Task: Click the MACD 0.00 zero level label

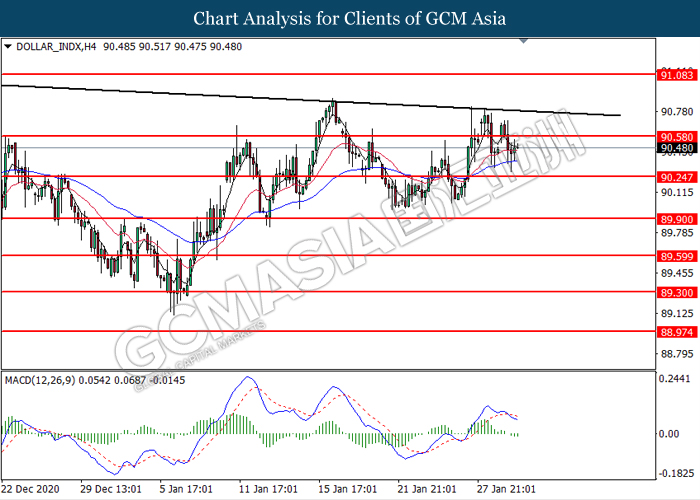Action: pos(668,433)
